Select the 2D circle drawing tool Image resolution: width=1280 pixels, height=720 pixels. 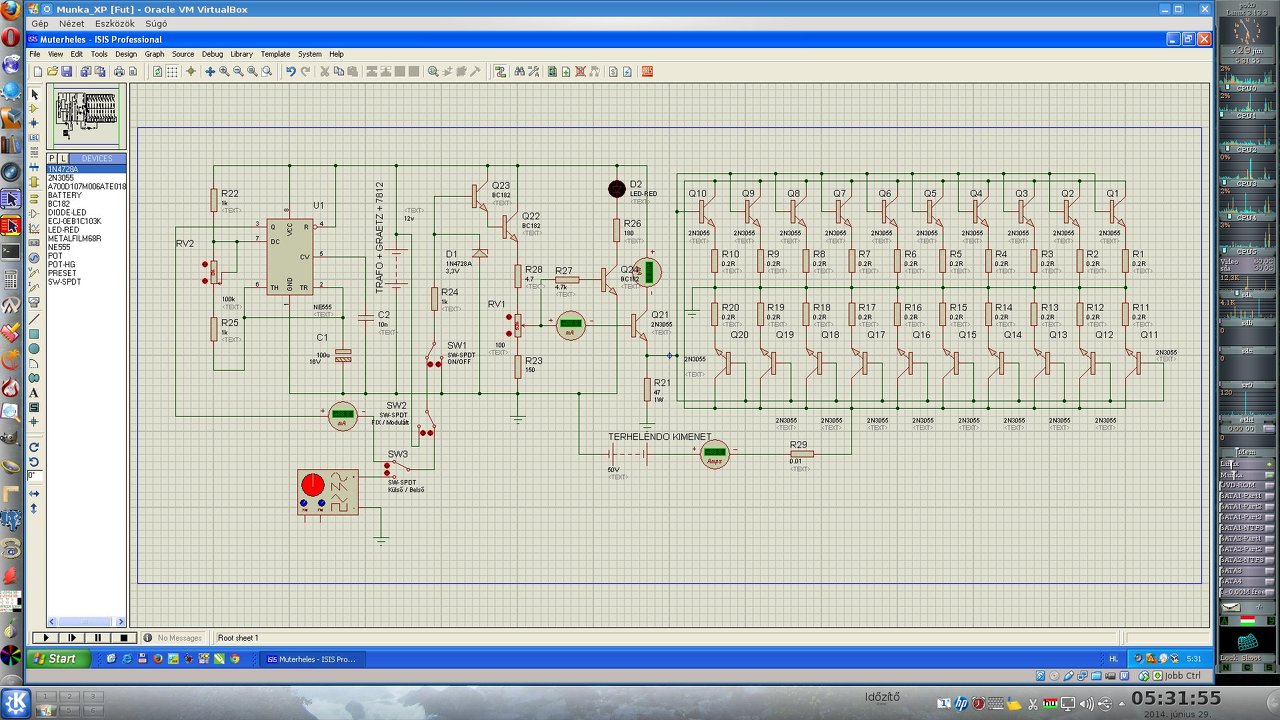[34, 349]
